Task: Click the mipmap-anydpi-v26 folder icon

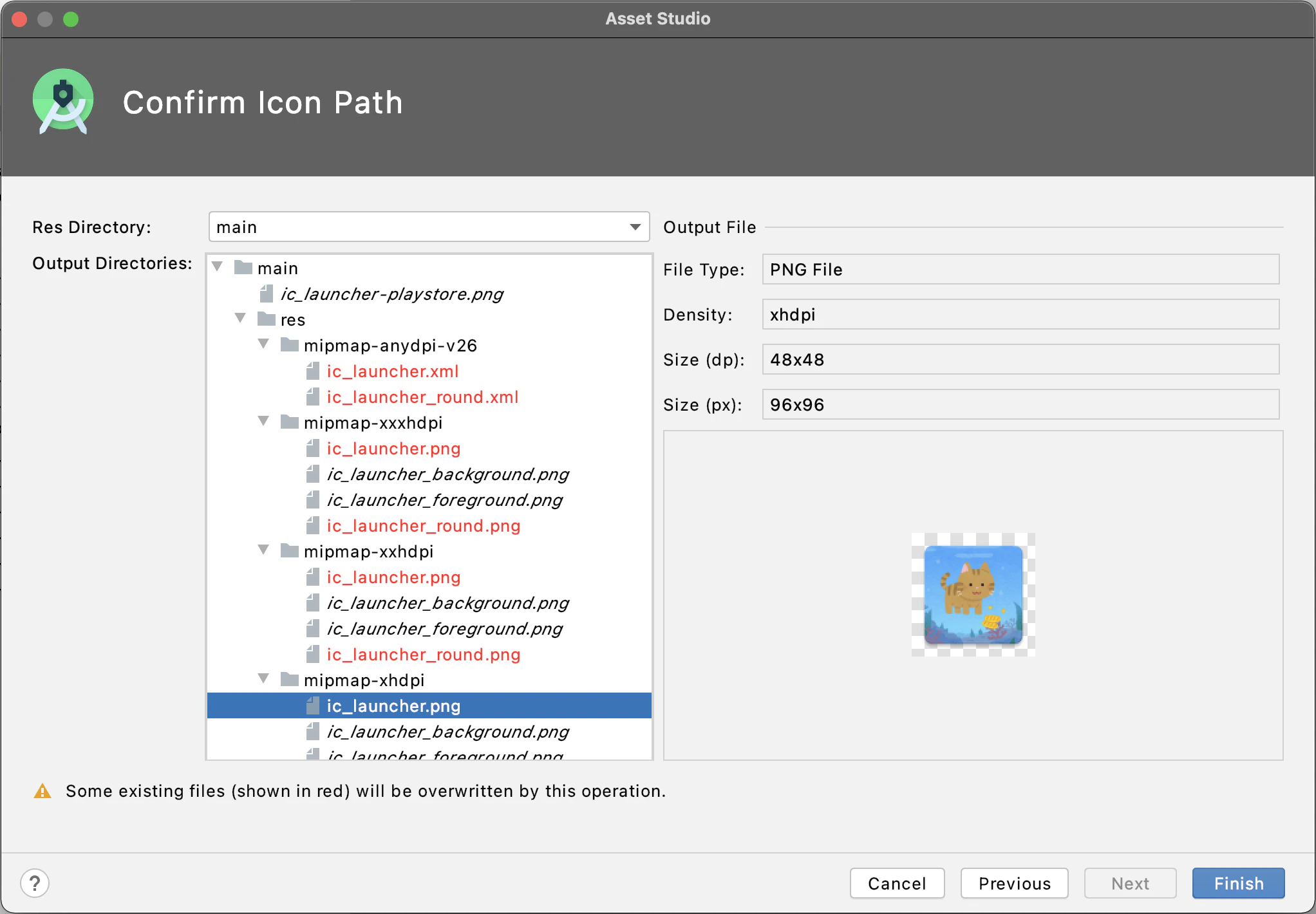Action: point(289,344)
